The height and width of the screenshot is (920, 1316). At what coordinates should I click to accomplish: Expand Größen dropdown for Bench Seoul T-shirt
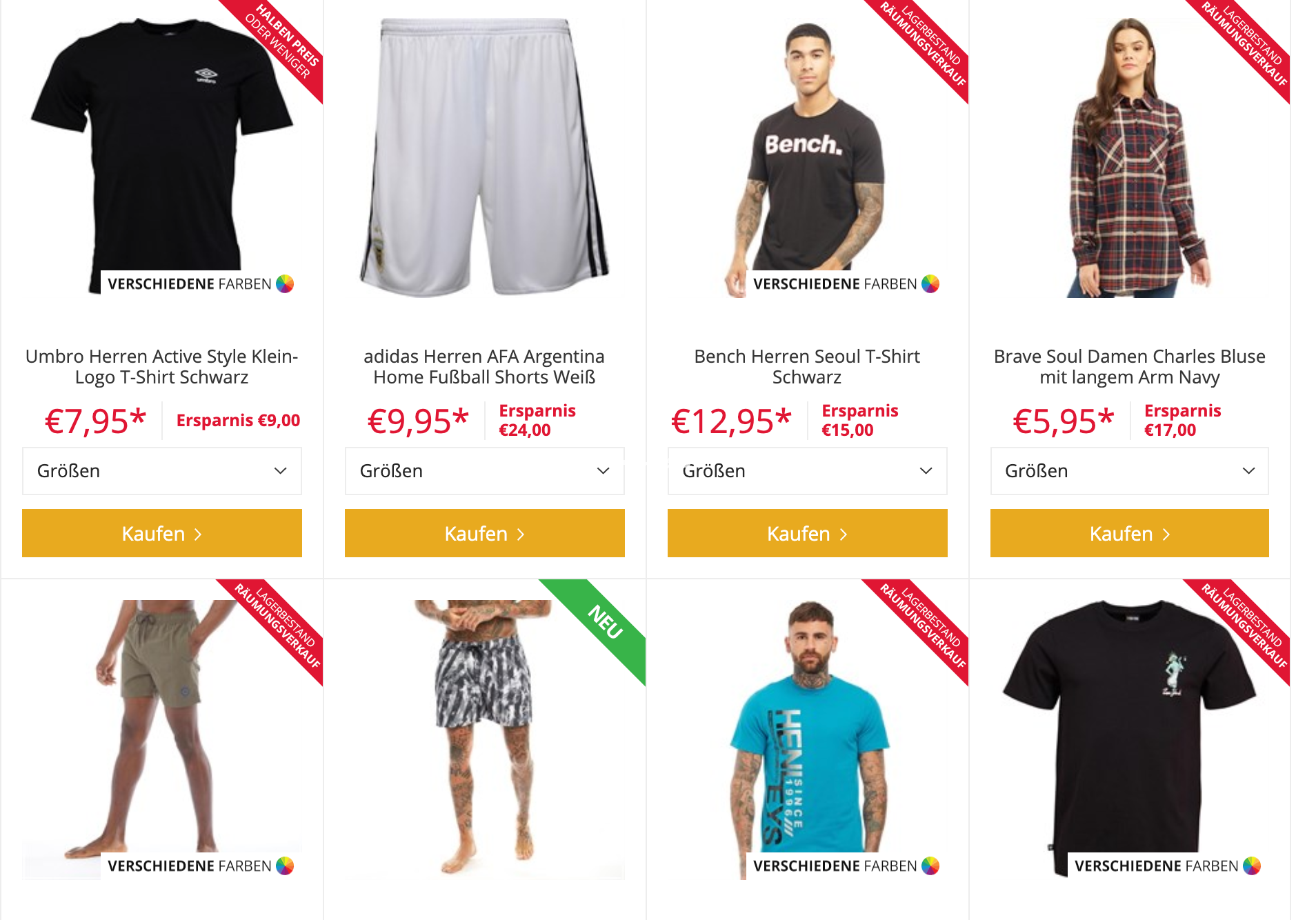pos(808,471)
